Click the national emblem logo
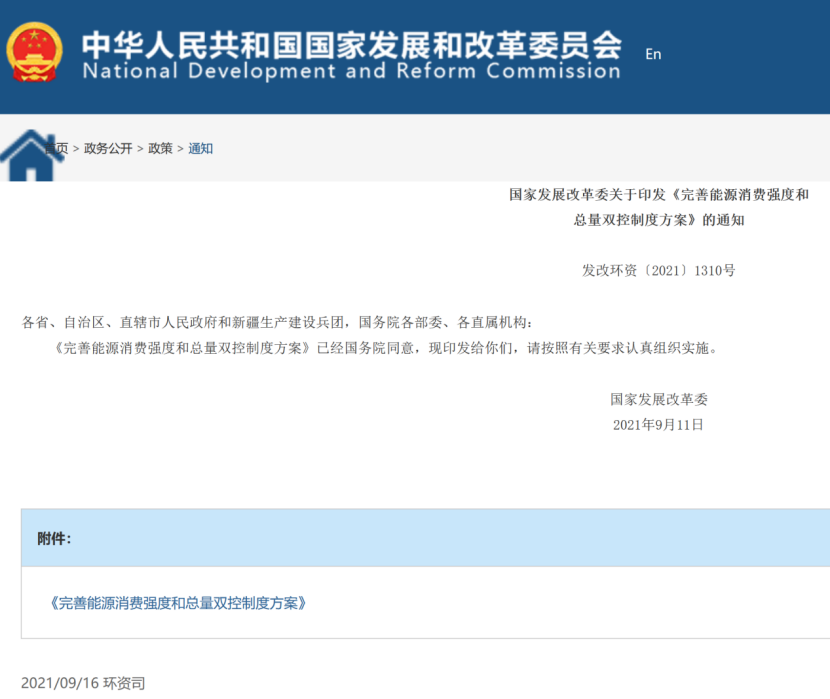The image size is (830, 699). point(35,52)
